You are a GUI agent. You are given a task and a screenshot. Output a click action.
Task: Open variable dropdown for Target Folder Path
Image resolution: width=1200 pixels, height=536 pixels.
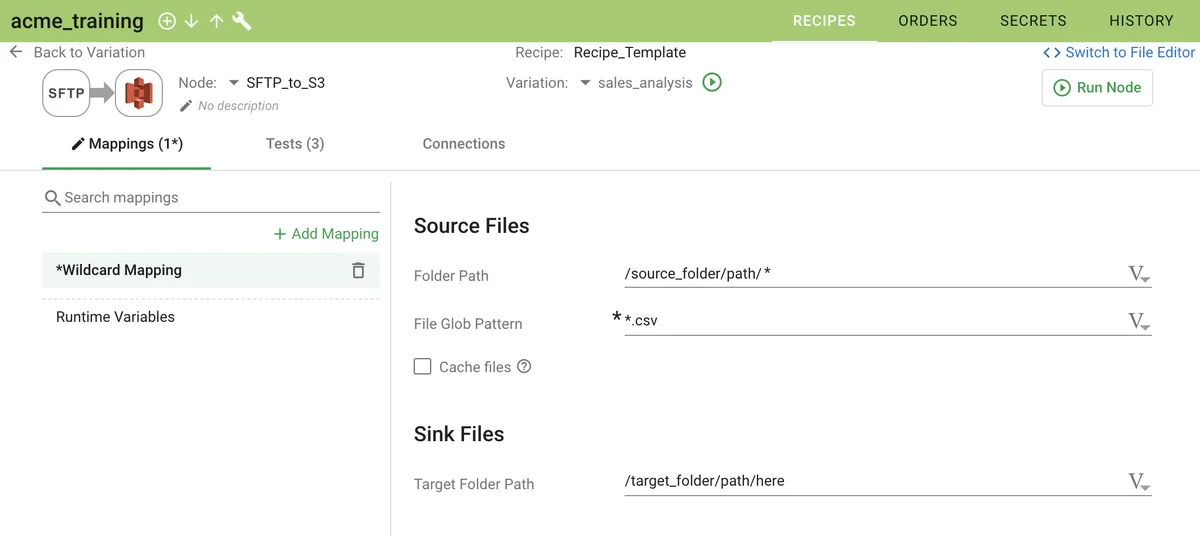[x=1138, y=482]
